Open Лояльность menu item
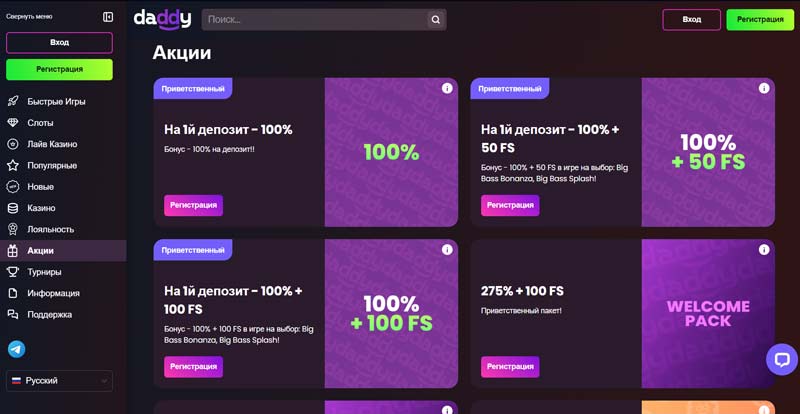Screen dimensions: 800x414 pyautogui.click(x=51, y=229)
